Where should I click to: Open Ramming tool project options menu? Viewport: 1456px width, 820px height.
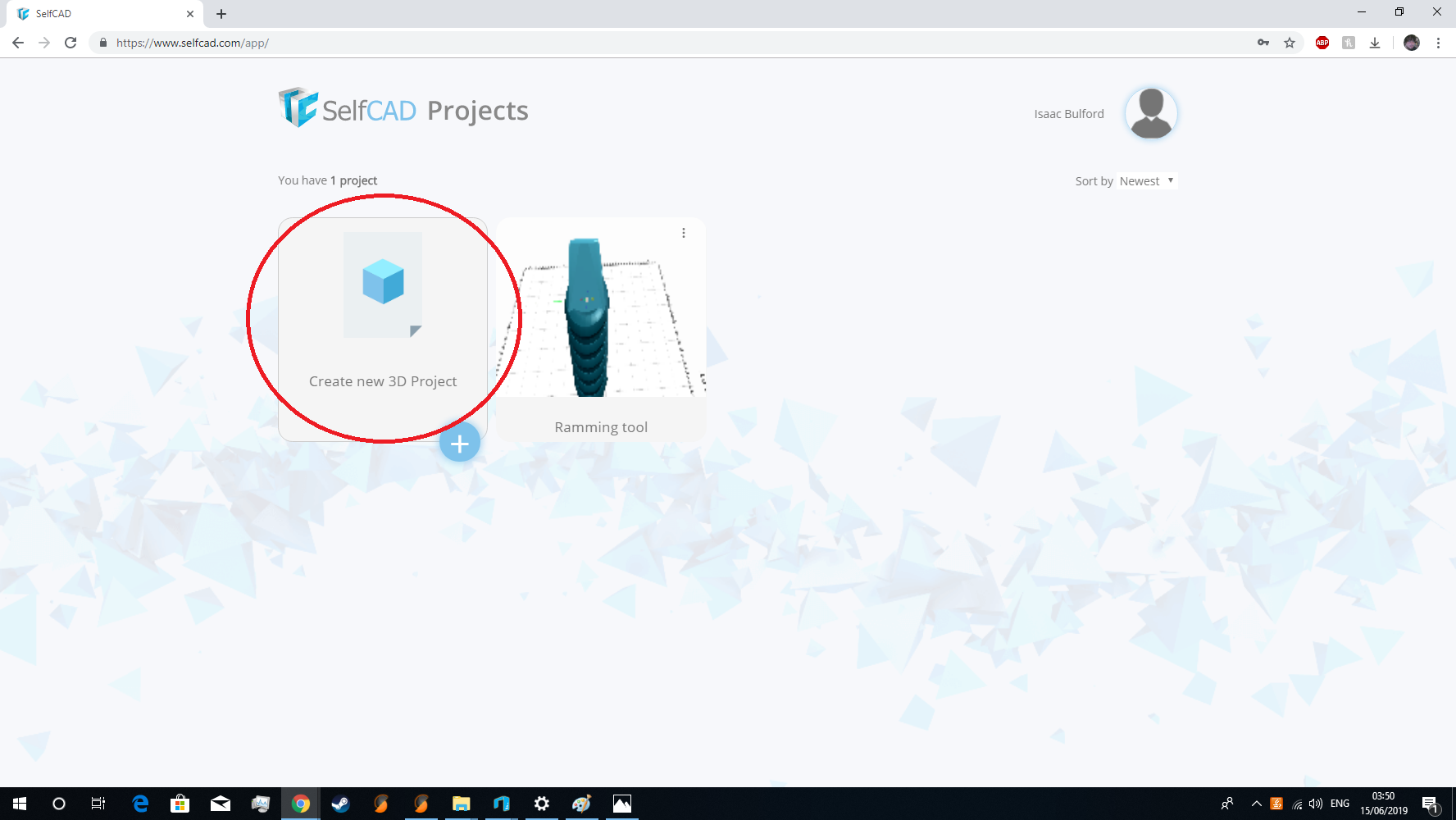tap(683, 233)
